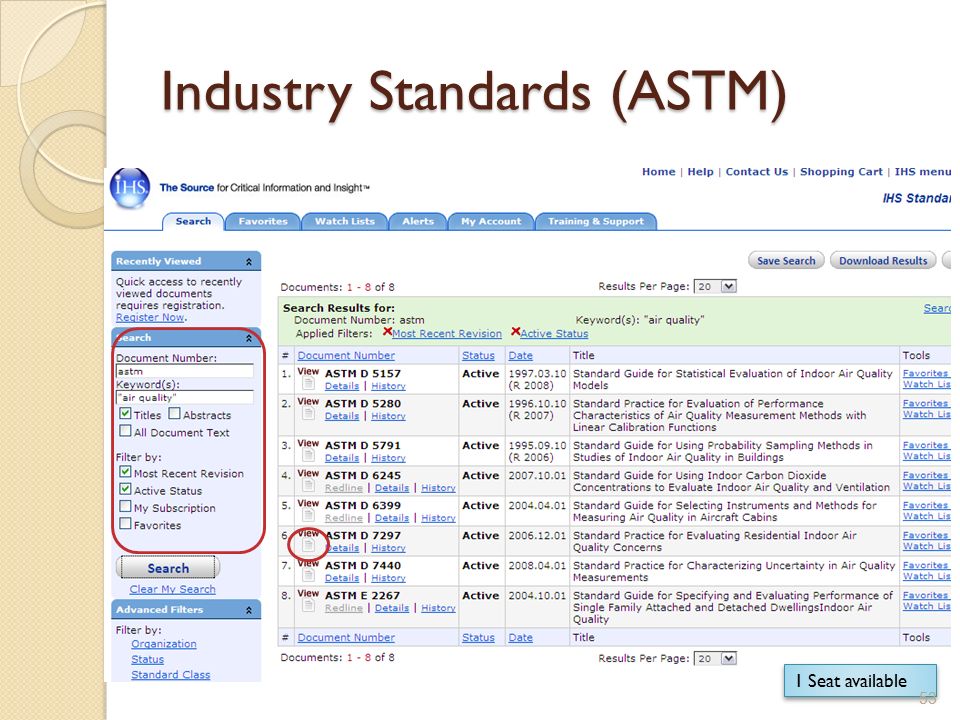
Task: Sort by Date bottom column header
Action: 520,637
